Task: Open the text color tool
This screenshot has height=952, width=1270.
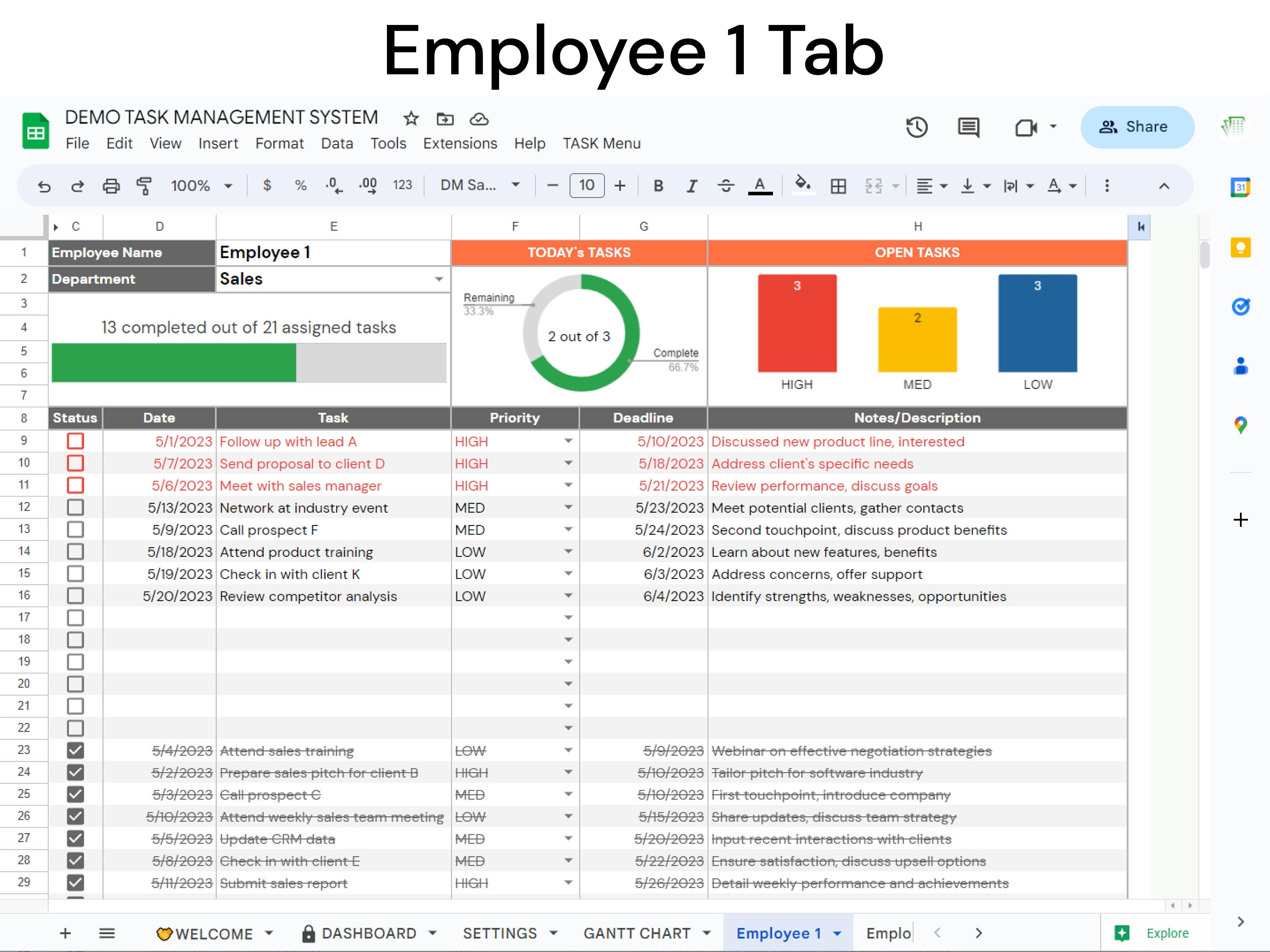Action: (x=759, y=186)
